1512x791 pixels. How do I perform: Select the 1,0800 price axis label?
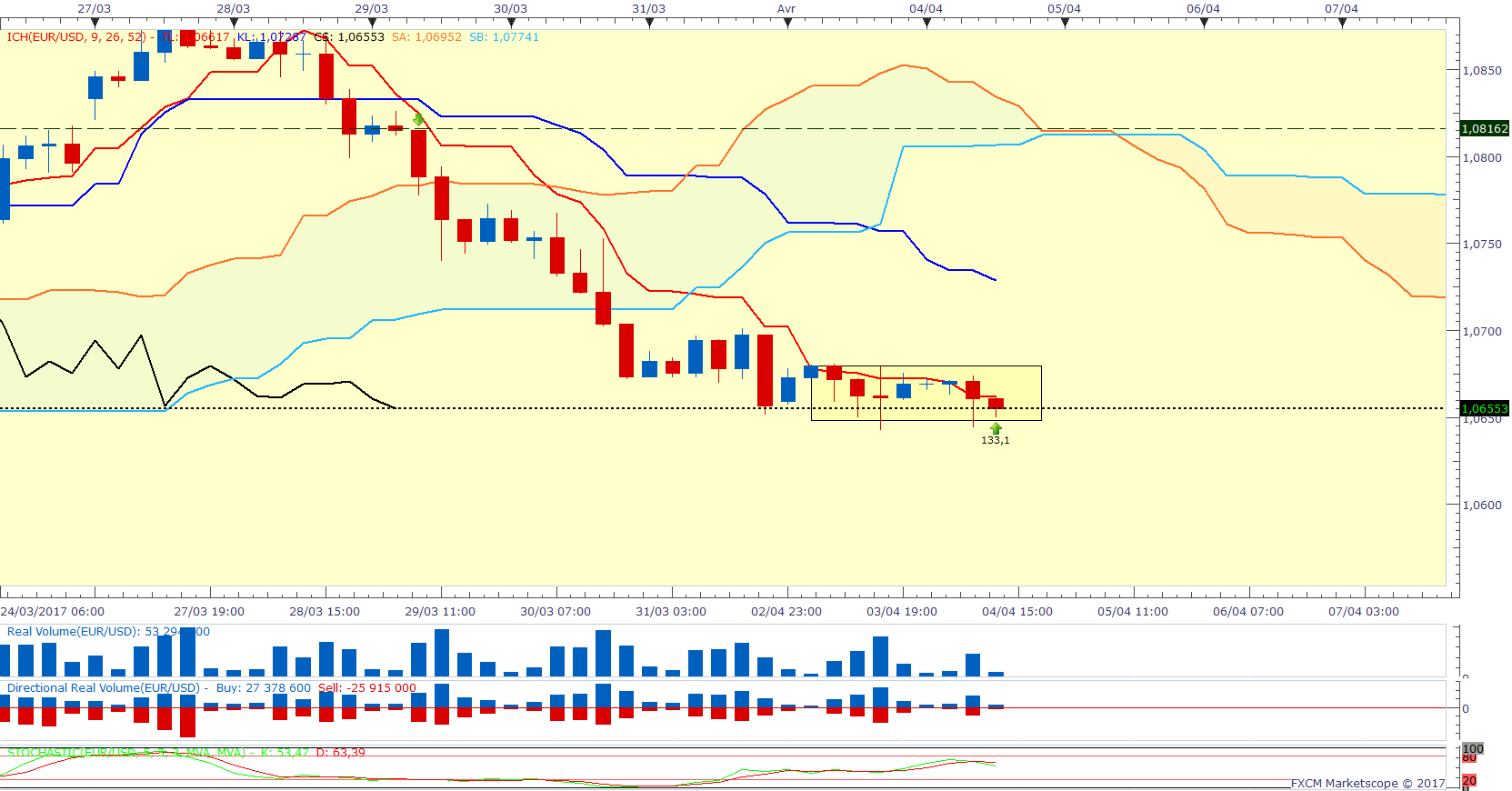tap(1482, 157)
